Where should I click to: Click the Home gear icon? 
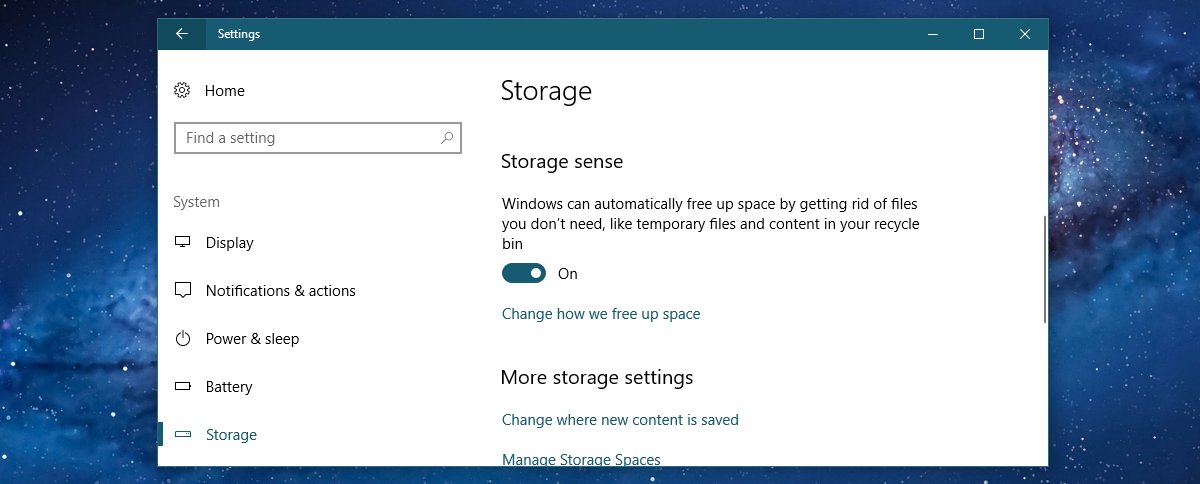182,90
